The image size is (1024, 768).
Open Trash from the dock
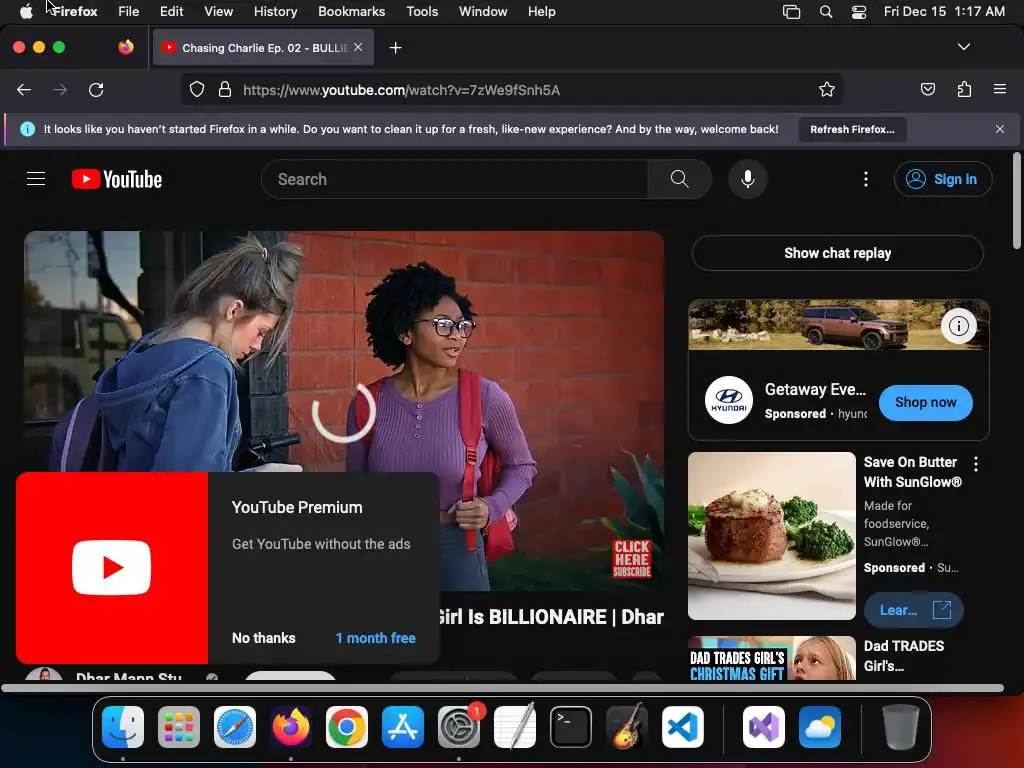(901, 727)
